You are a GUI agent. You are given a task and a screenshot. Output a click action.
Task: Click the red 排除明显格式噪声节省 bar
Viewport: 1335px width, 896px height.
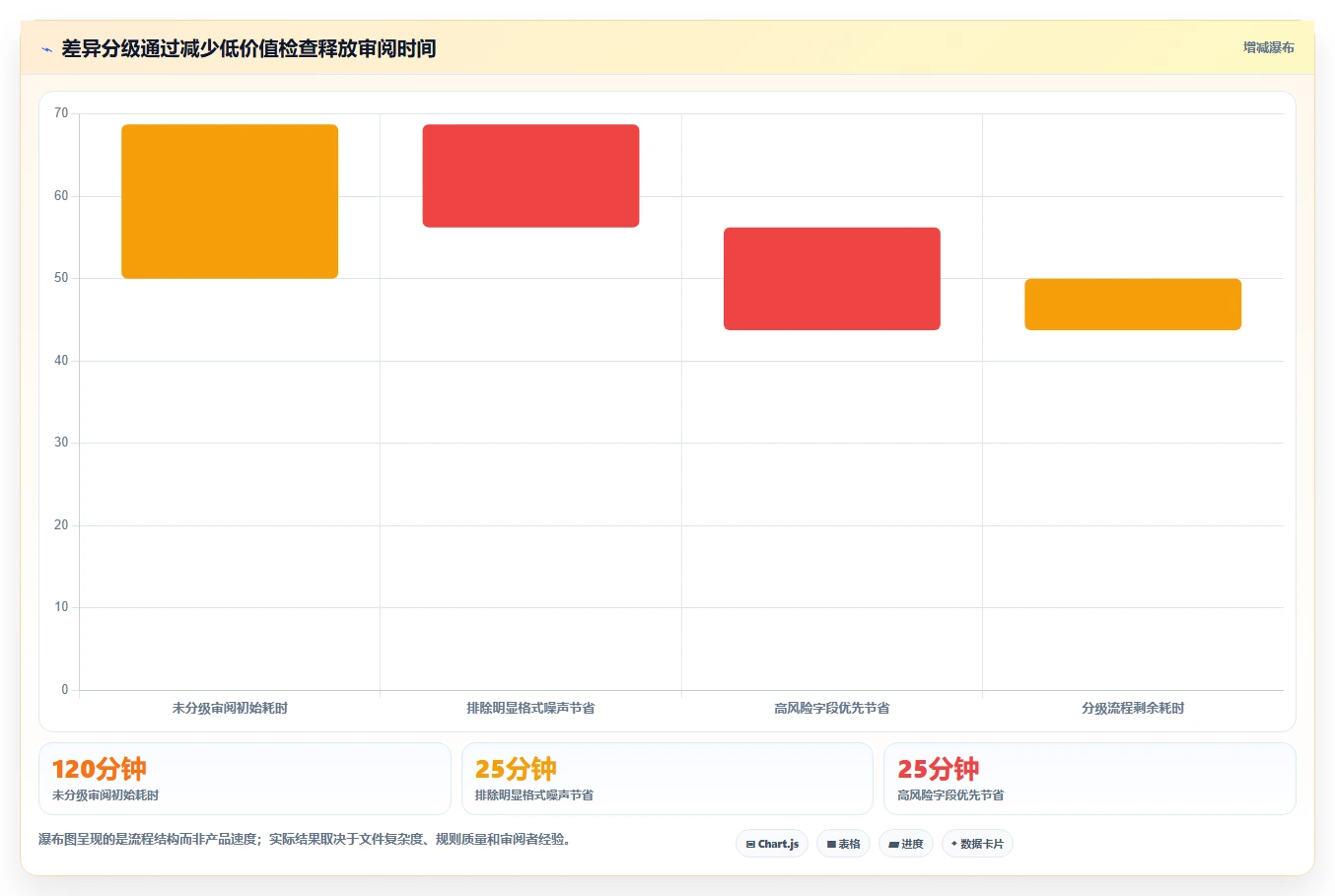[530, 175]
